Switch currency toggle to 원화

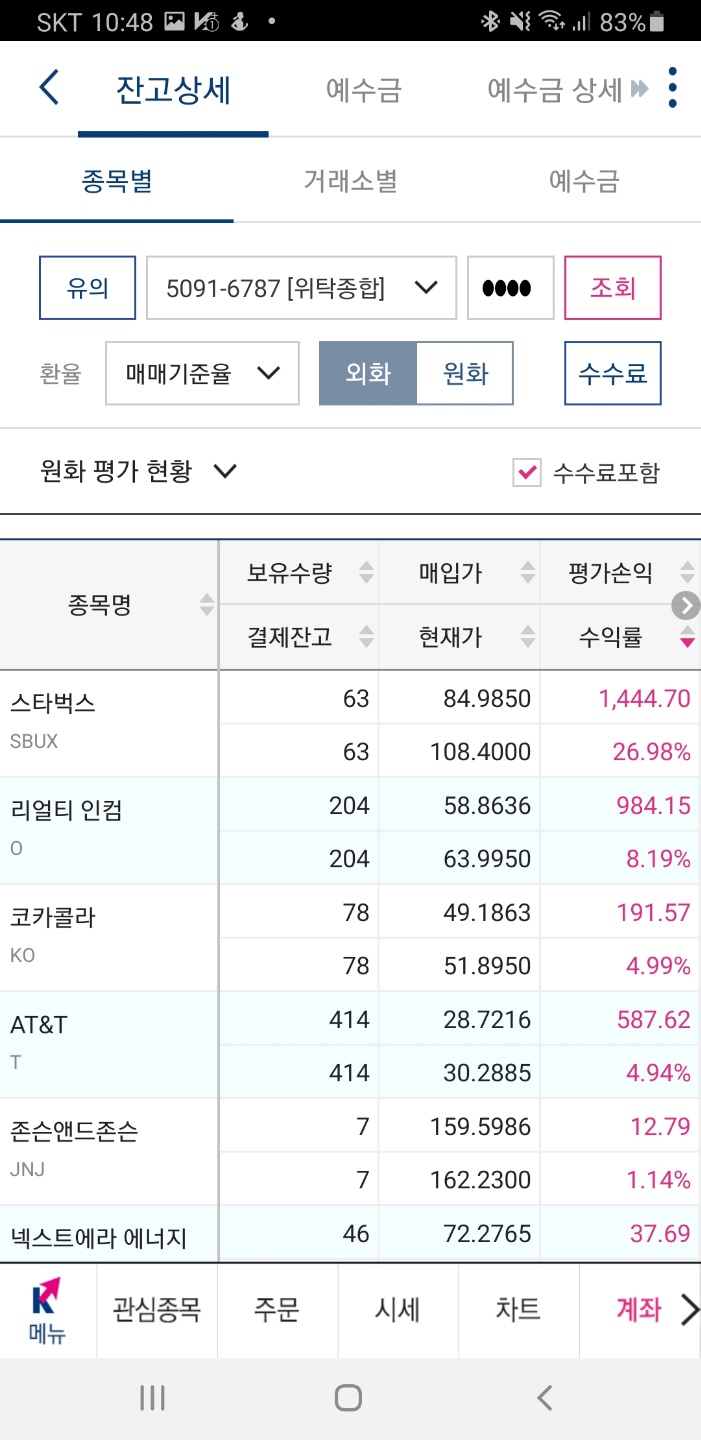465,373
